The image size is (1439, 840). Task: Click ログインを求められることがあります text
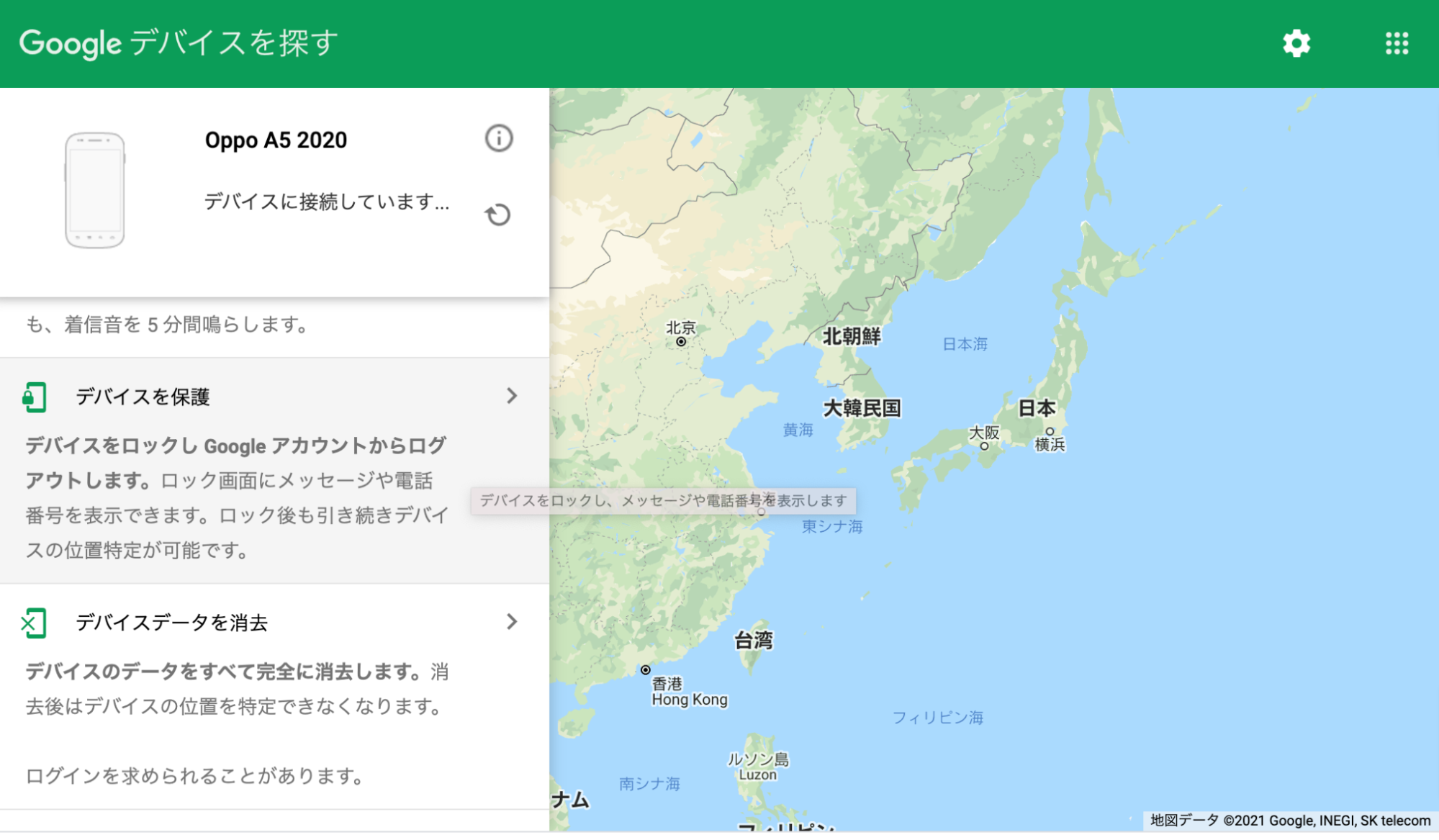point(194,776)
